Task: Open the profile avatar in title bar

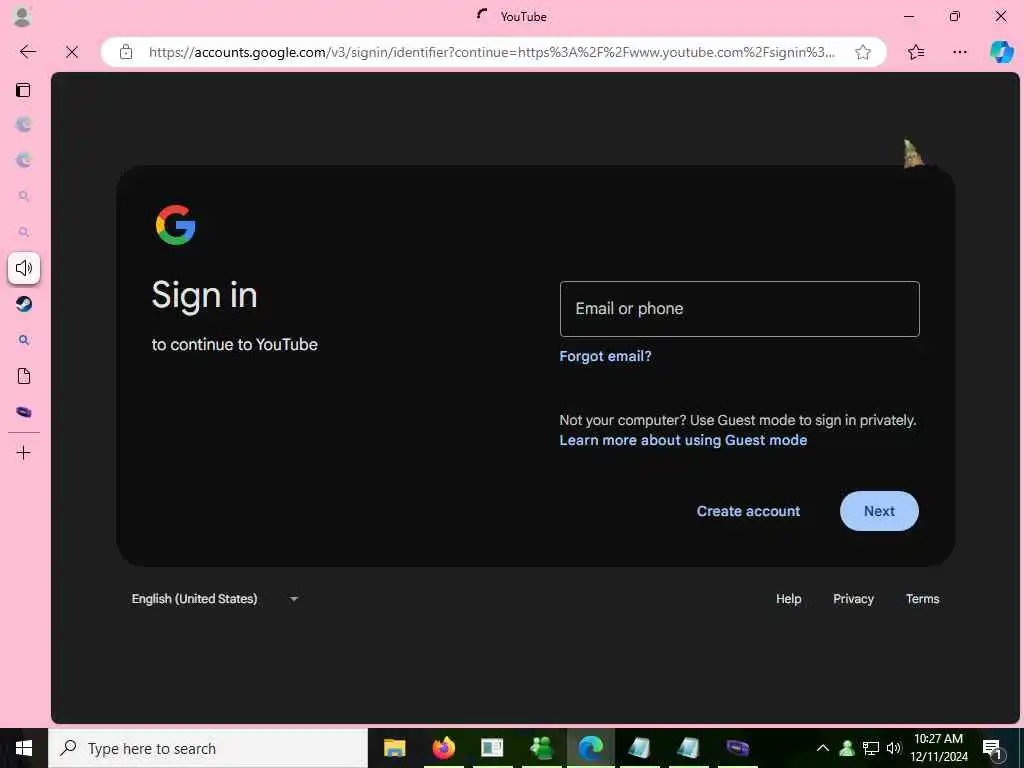Action: coord(22,16)
